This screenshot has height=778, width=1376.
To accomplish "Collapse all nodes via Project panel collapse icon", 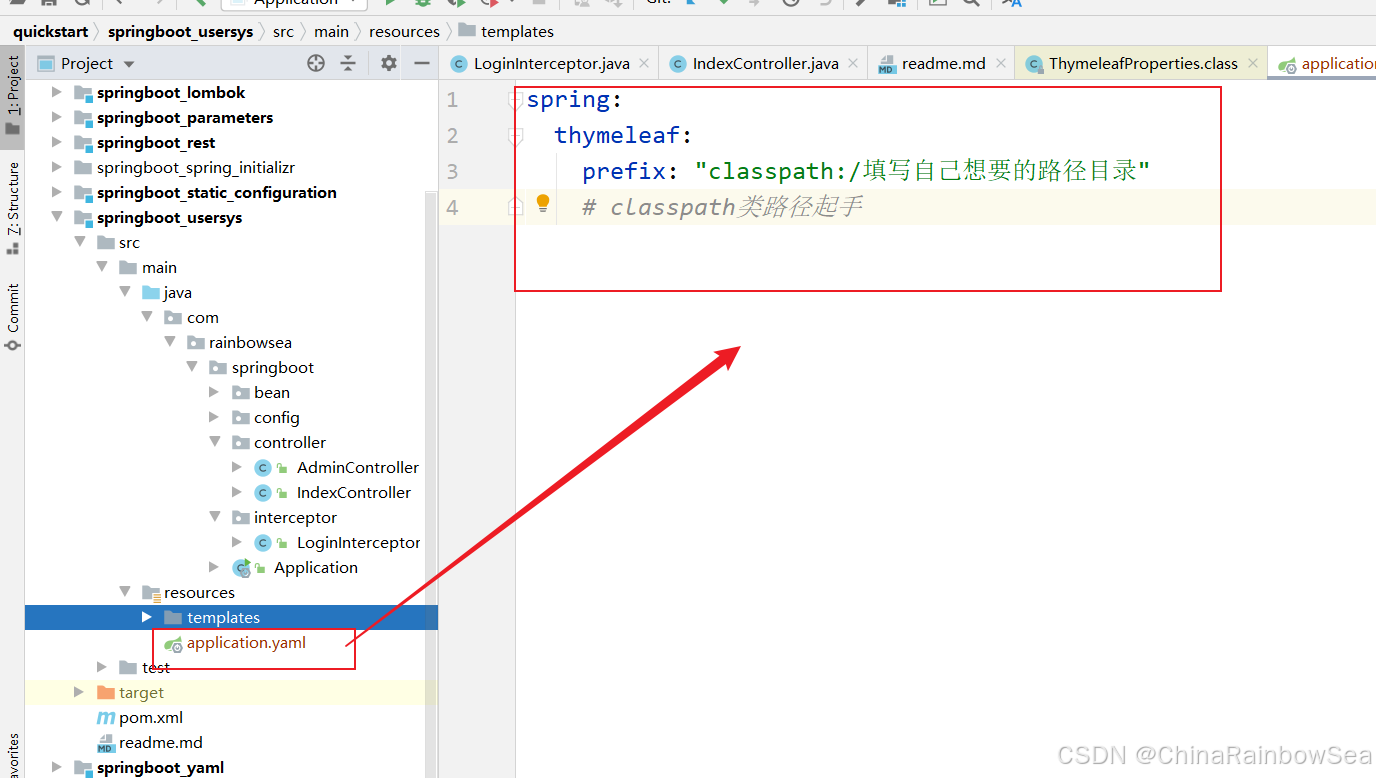I will tap(348, 63).
